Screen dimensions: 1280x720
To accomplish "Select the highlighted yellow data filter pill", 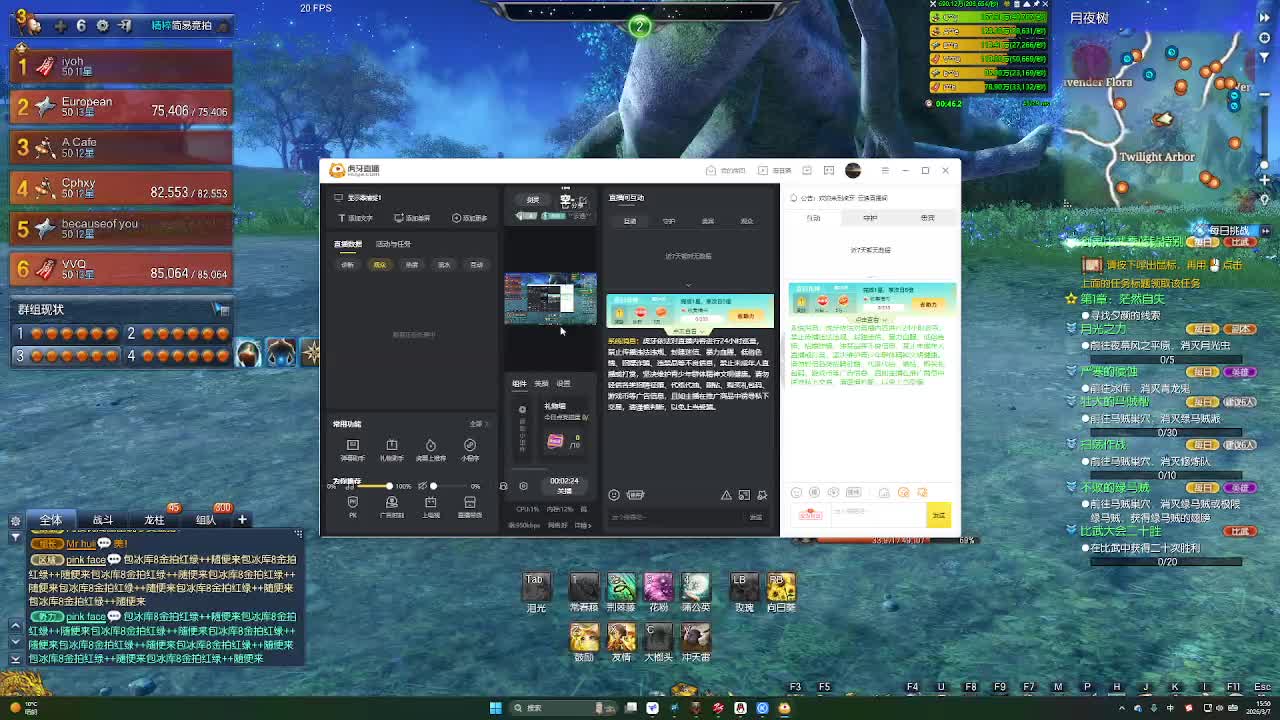I will tap(379, 265).
